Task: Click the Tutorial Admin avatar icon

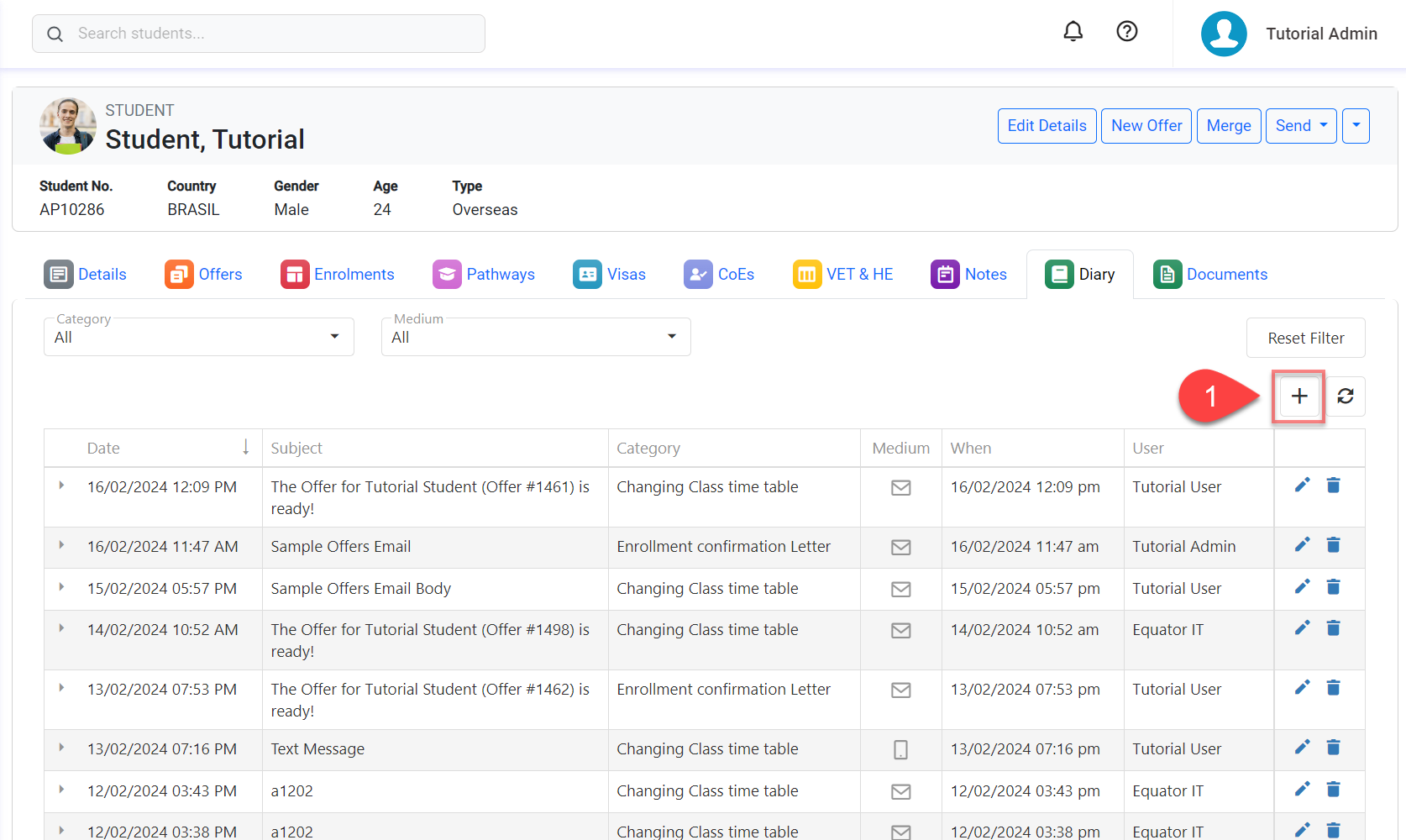Action: coord(1224,34)
